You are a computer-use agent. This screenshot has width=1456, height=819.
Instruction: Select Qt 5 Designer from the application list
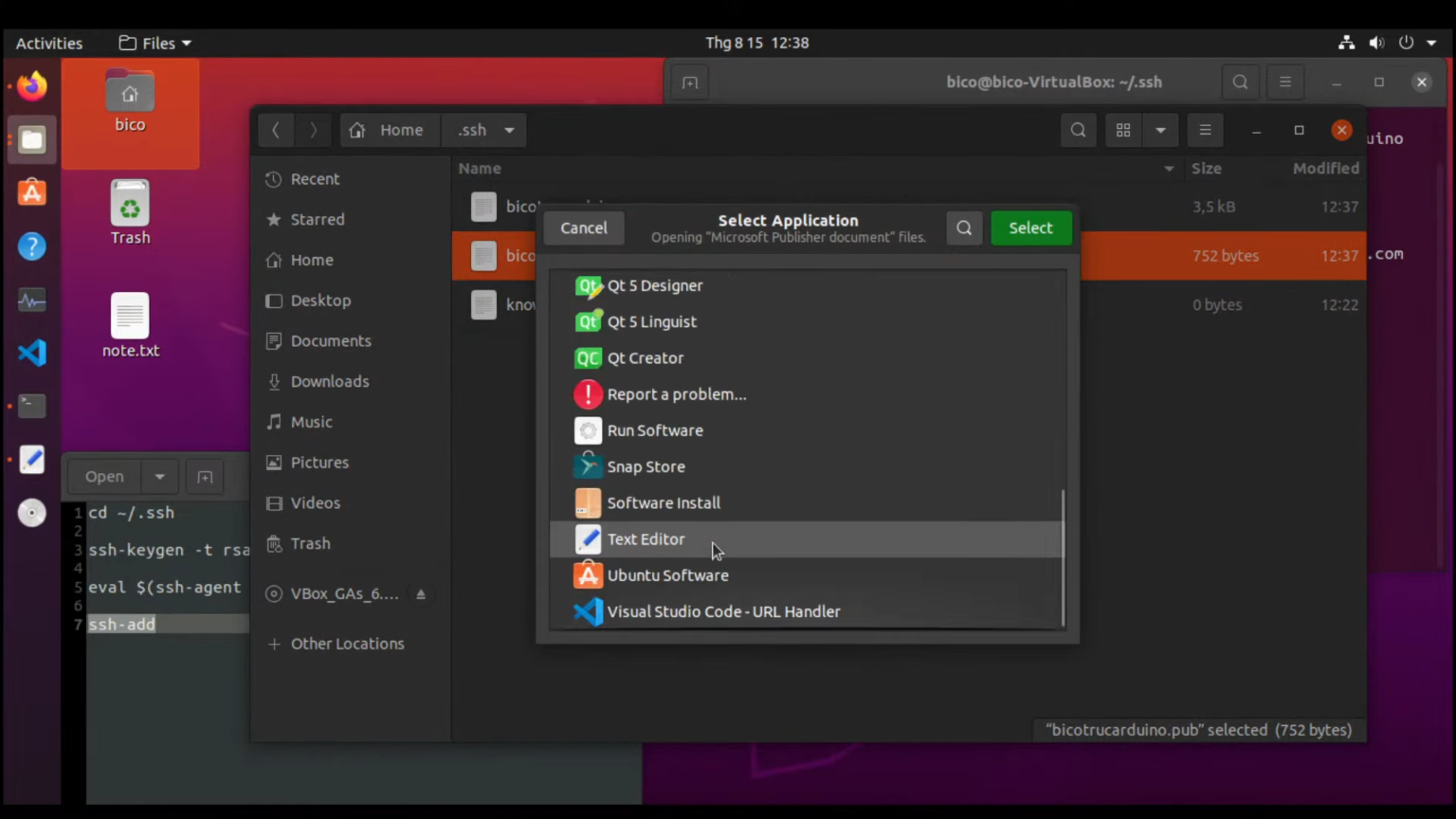655,285
